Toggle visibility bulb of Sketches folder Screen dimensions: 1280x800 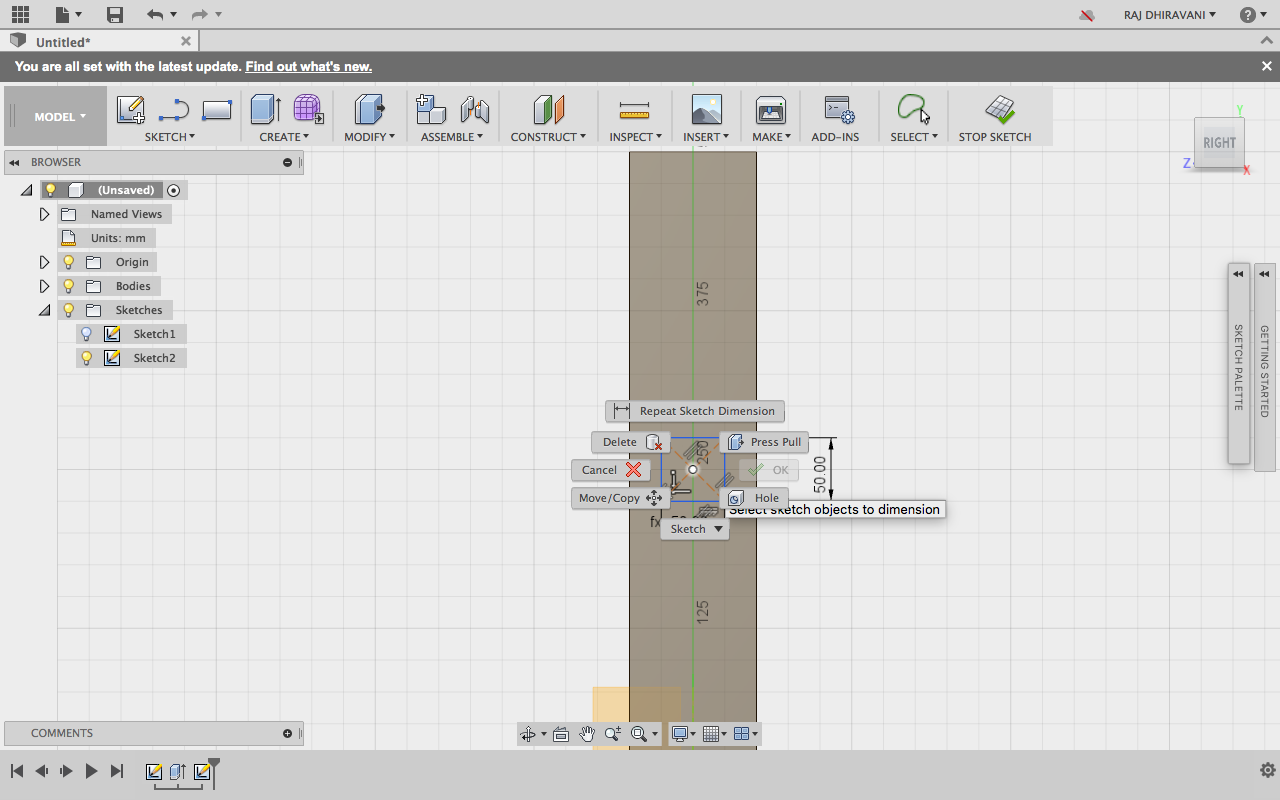click(x=69, y=310)
